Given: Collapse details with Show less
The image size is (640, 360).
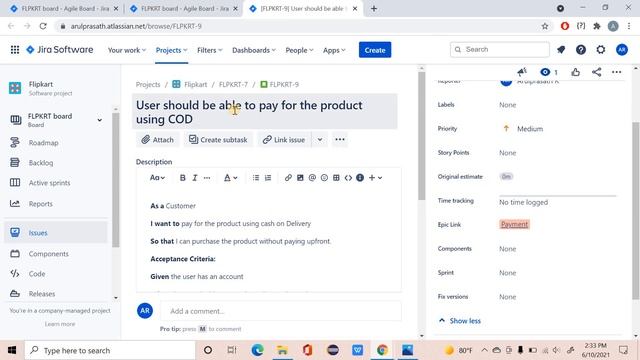Looking at the screenshot, I should click(460, 321).
